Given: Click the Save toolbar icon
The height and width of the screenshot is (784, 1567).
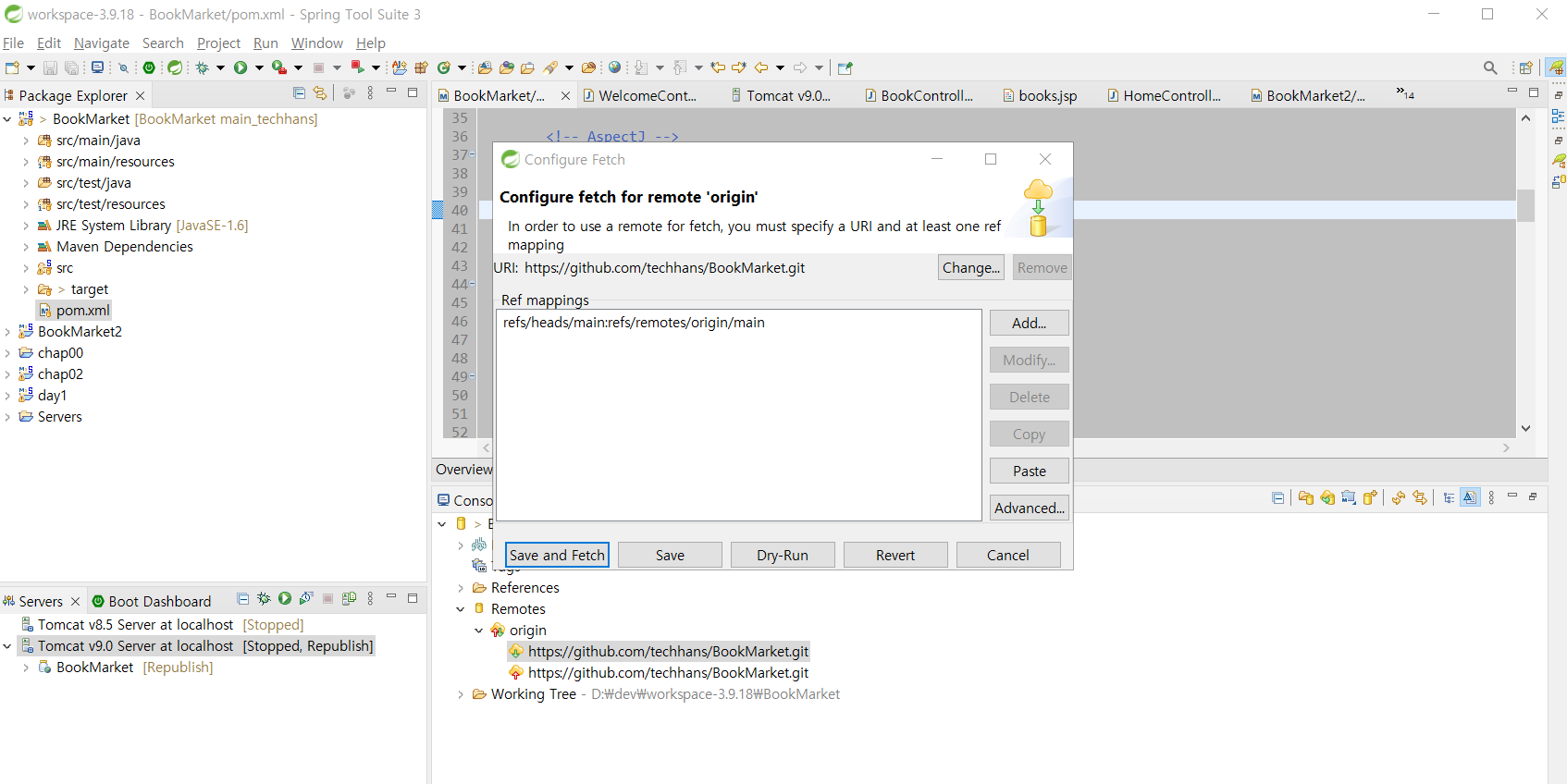Looking at the screenshot, I should (x=50, y=67).
